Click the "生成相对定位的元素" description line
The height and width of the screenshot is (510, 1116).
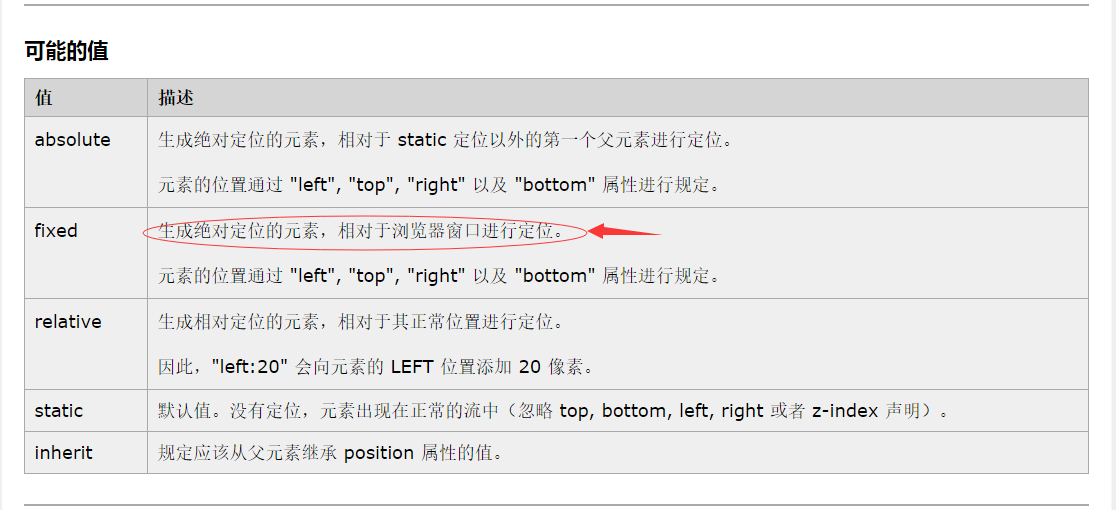coord(361,322)
